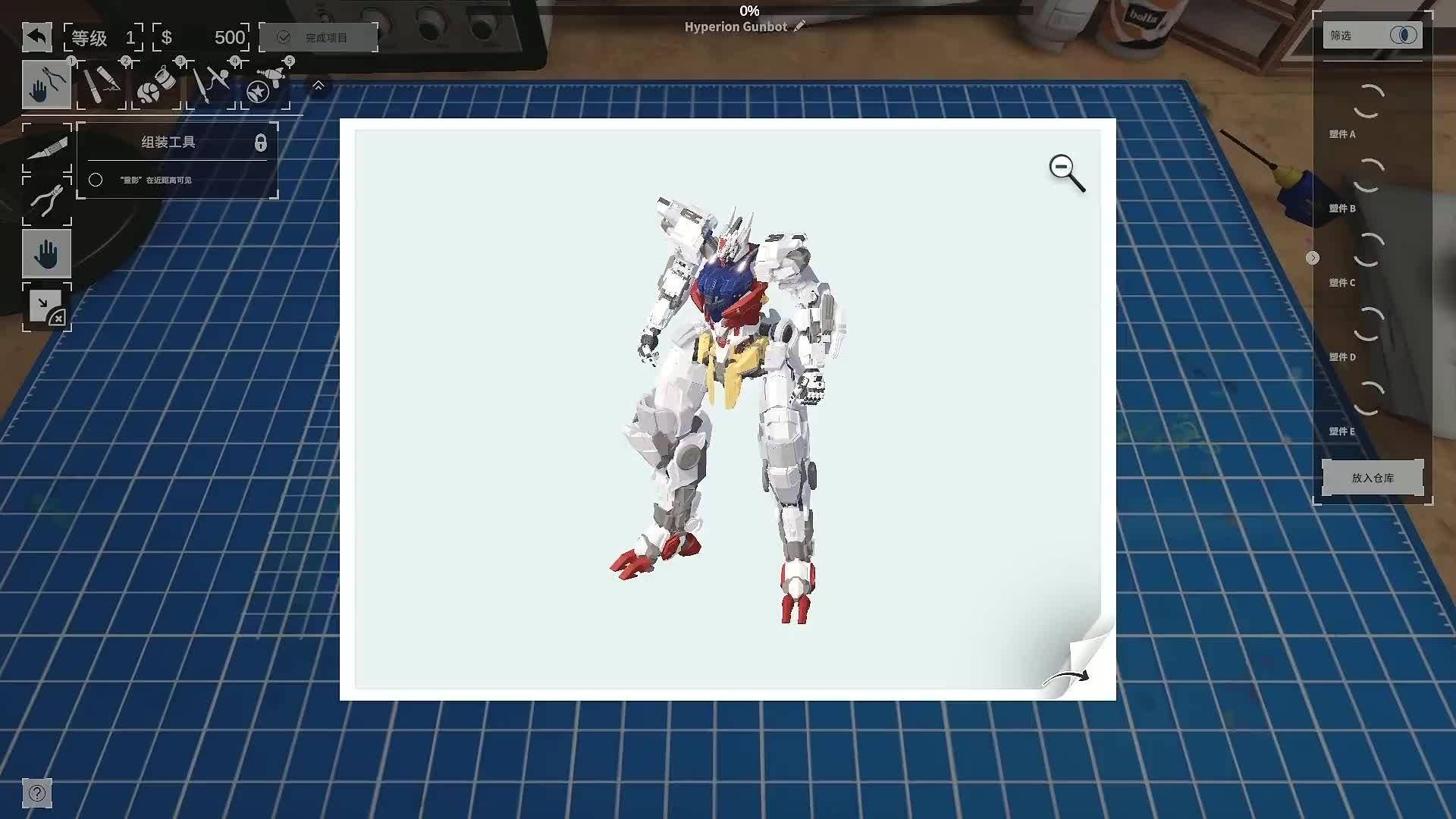Viewport: 1456px width, 819px height.
Task: Click the back arrow button
Action: 37,37
